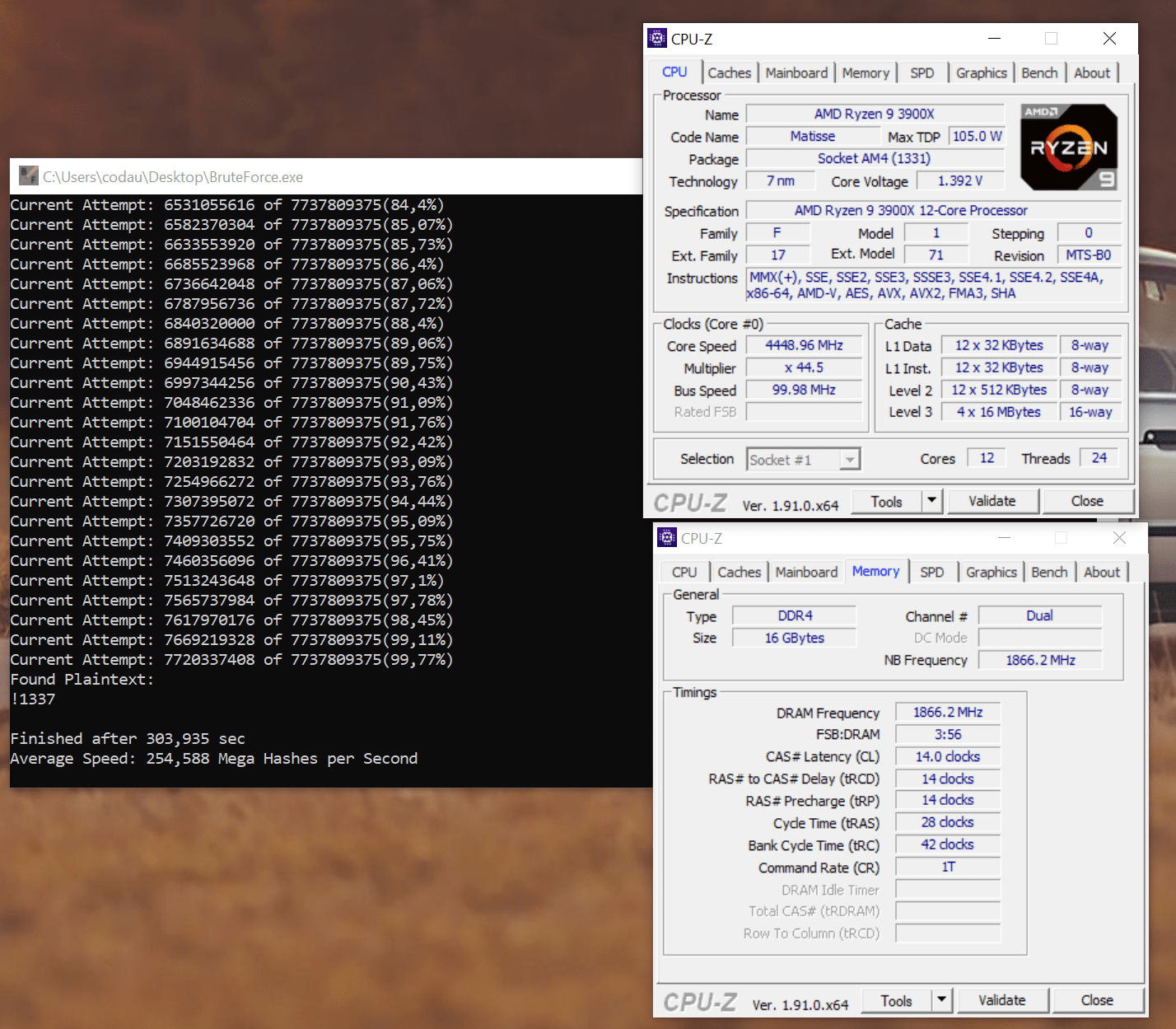Click the 7 nm technology value

pos(781,180)
